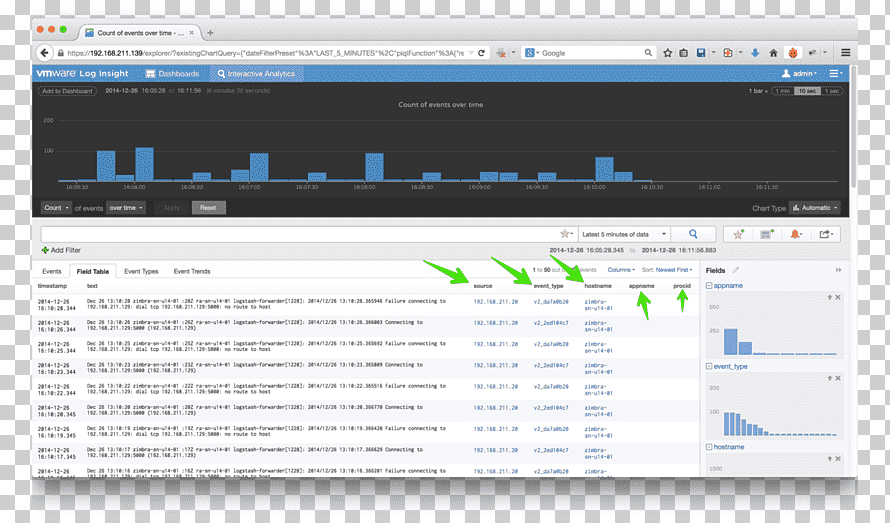Image resolution: width=890 pixels, height=523 pixels.
Task: Switch to Event Trends tab
Action: point(192,271)
